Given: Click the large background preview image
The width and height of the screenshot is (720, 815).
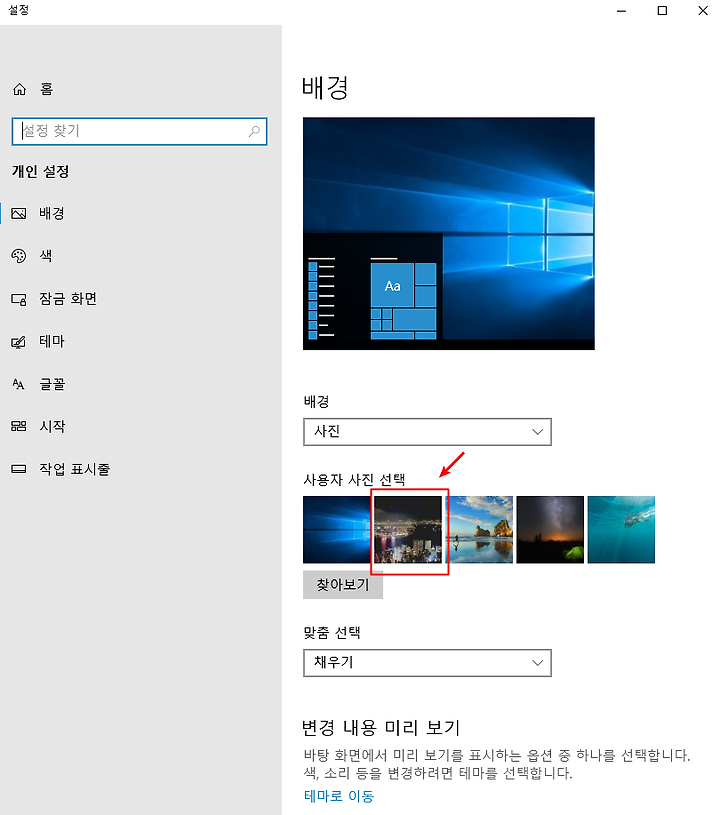Looking at the screenshot, I should coord(449,233).
